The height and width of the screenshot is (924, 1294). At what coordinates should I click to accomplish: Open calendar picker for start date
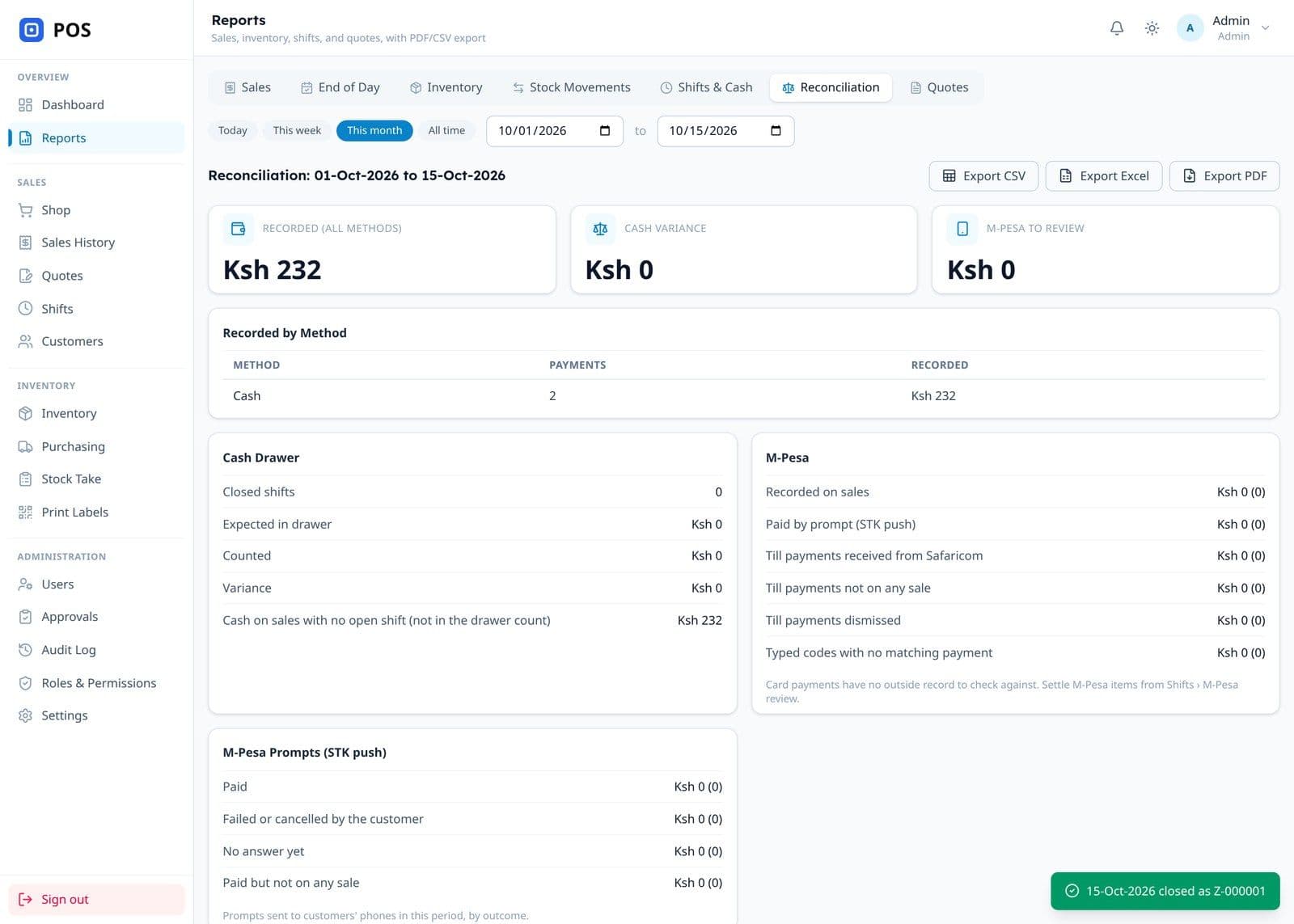(x=605, y=131)
